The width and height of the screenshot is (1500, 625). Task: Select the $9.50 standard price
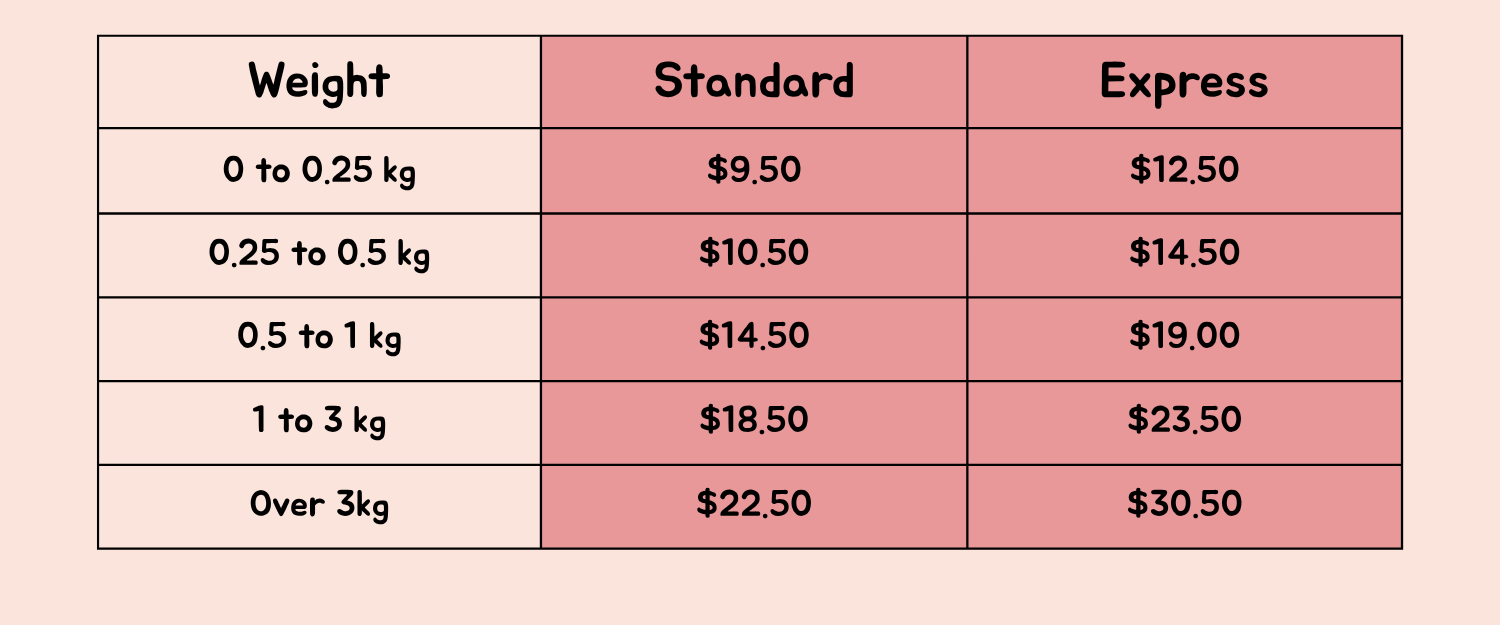754,171
